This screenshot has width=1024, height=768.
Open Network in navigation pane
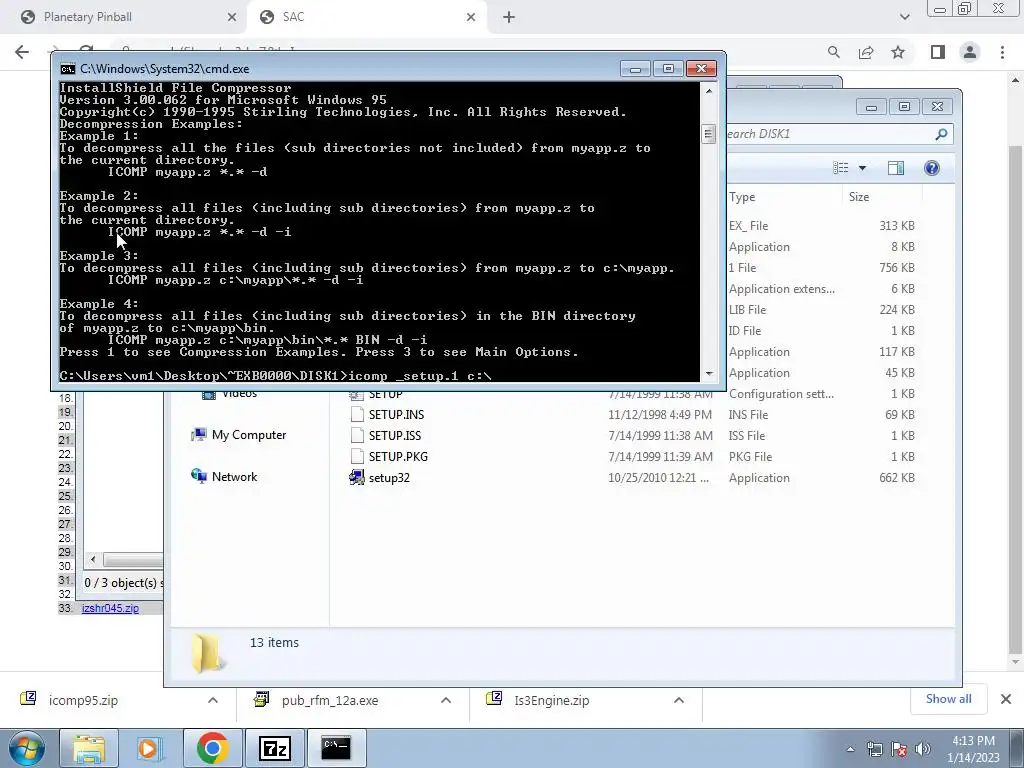coord(234,477)
